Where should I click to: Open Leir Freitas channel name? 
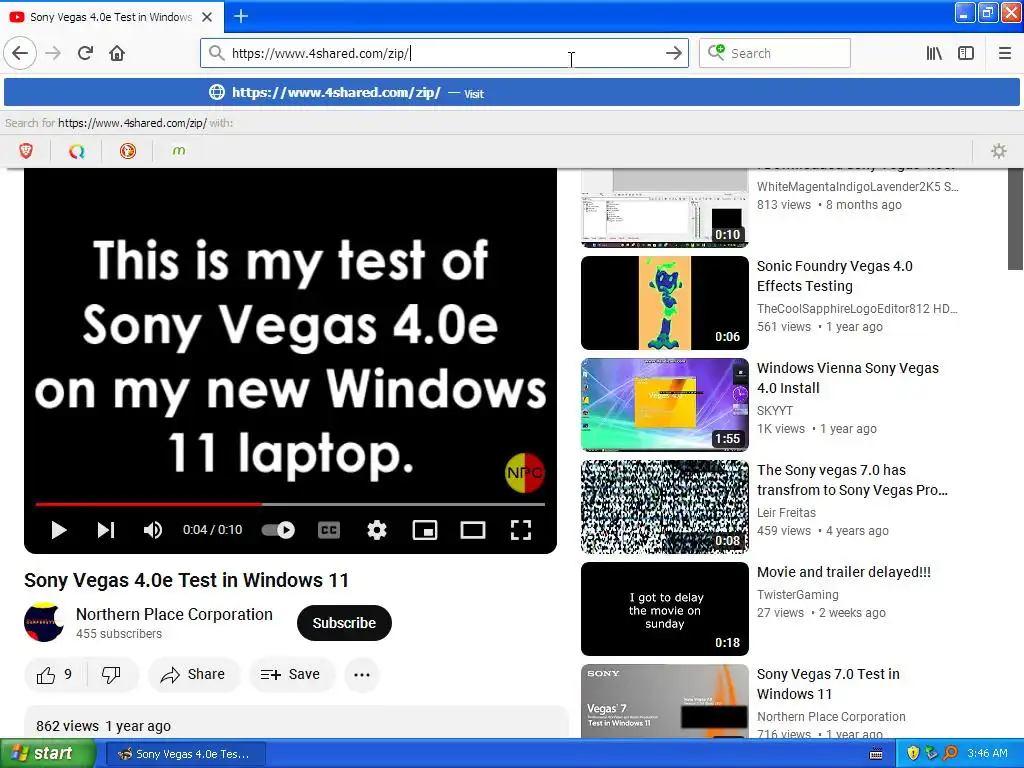click(x=786, y=513)
